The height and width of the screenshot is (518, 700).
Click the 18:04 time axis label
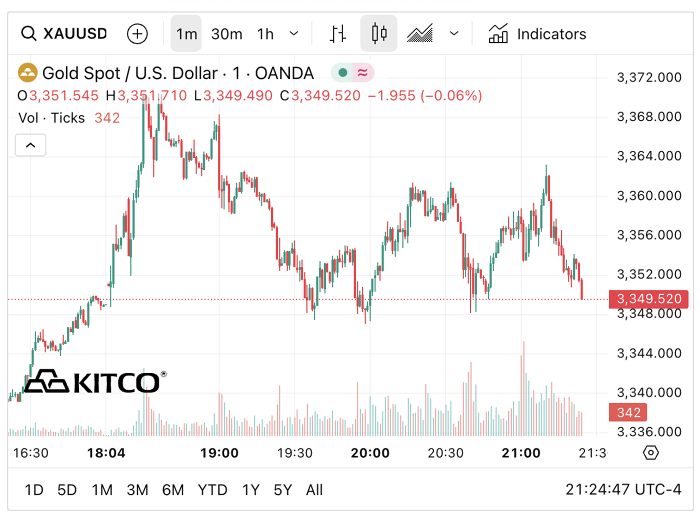(x=106, y=453)
